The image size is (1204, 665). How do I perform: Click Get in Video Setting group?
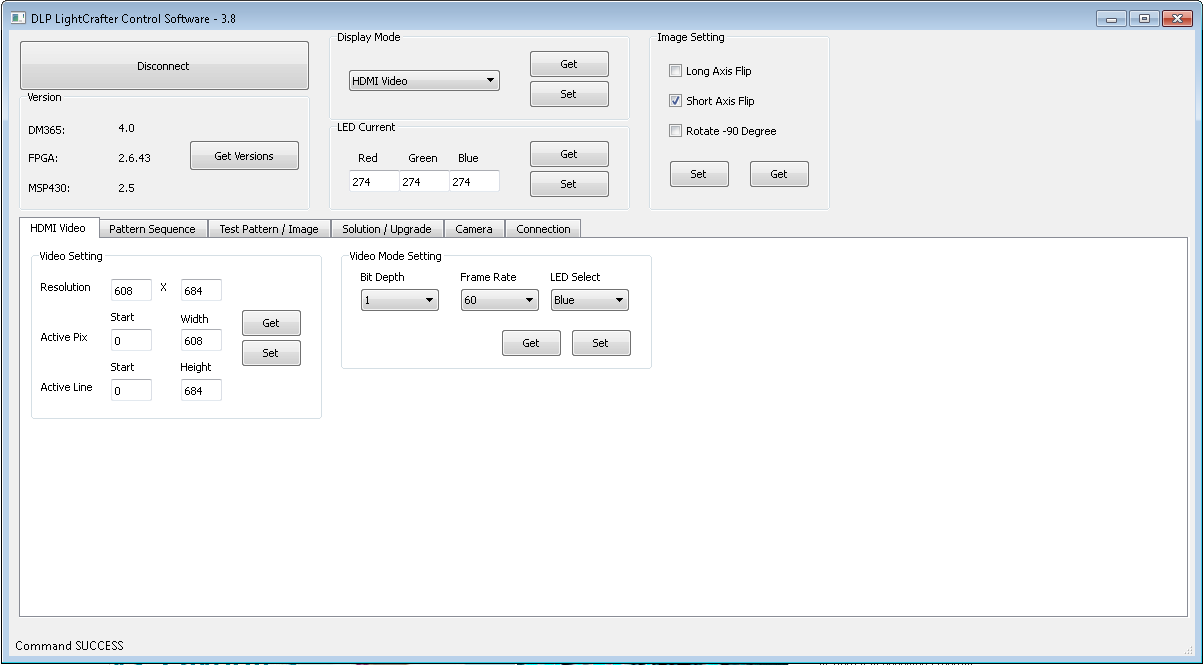click(x=271, y=323)
